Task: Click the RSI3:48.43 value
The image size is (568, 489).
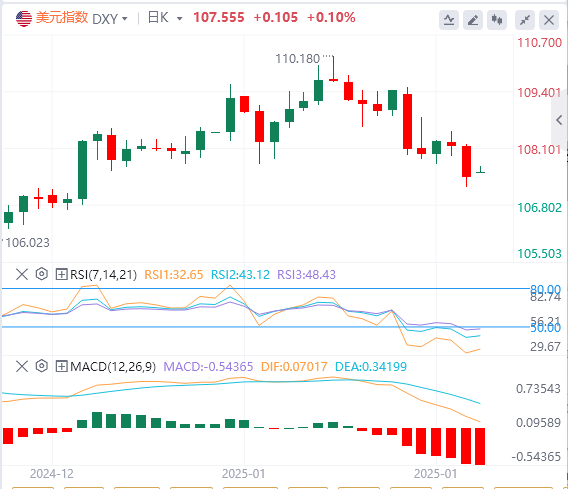Action: tap(306, 275)
